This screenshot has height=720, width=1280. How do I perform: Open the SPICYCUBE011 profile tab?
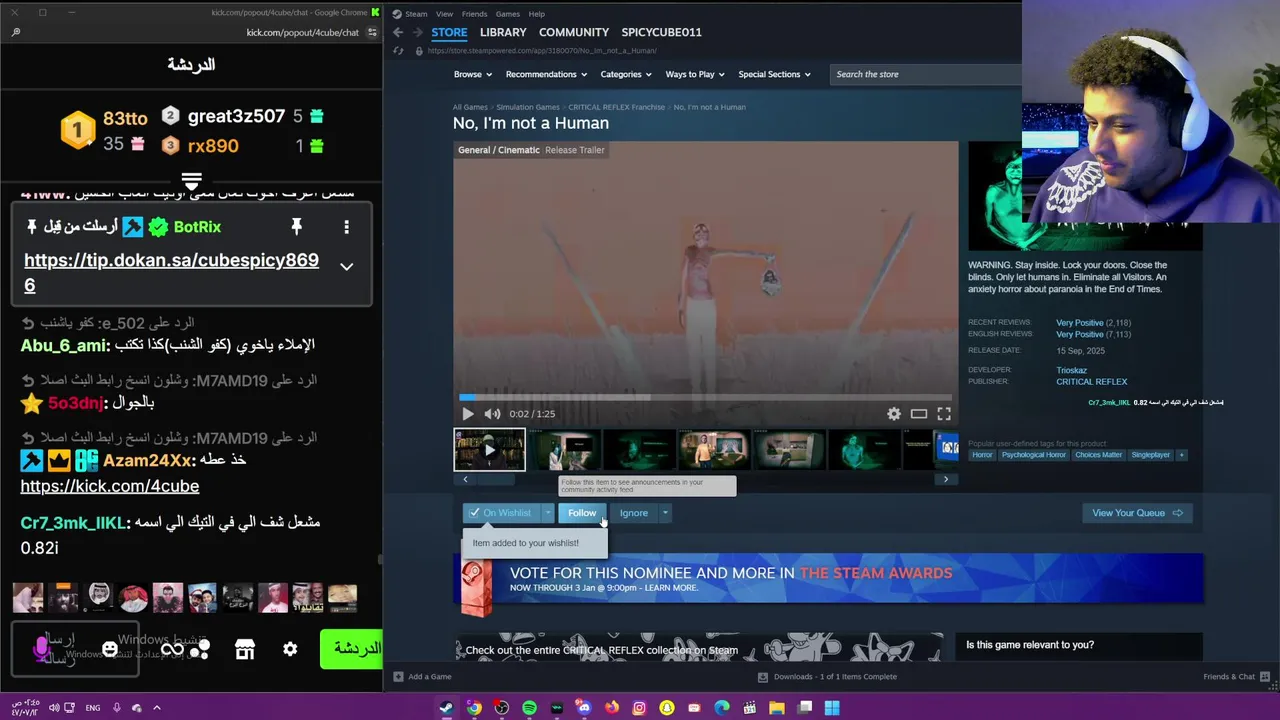click(x=661, y=32)
